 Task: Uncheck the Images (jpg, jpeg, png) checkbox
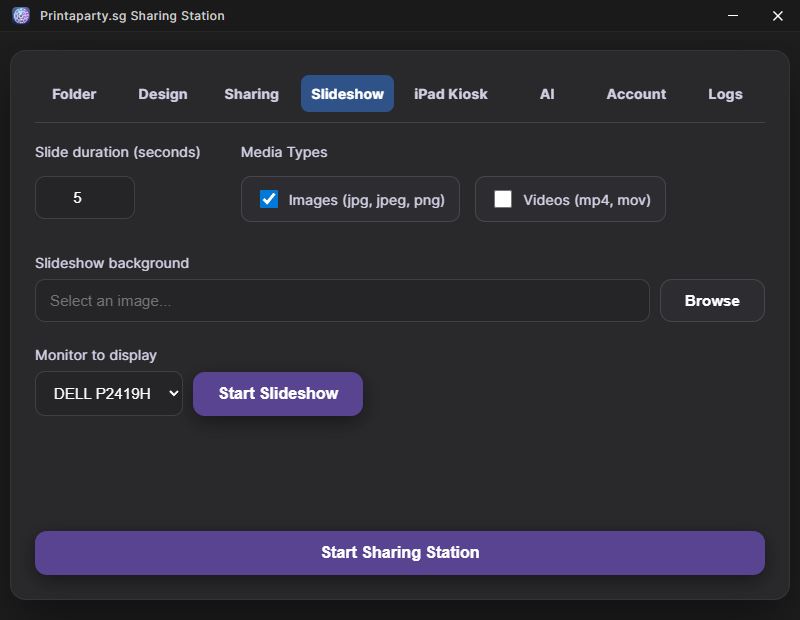(269, 199)
